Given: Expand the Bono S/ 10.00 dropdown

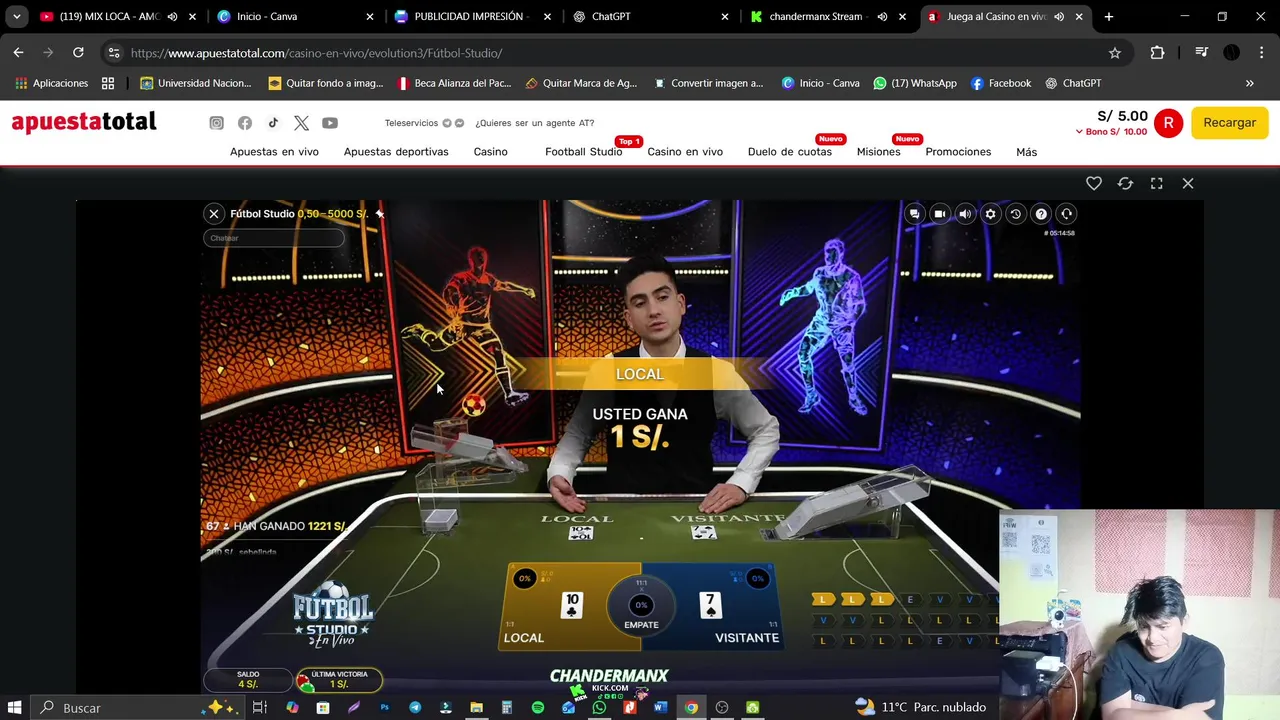Looking at the screenshot, I should [x=1111, y=132].
